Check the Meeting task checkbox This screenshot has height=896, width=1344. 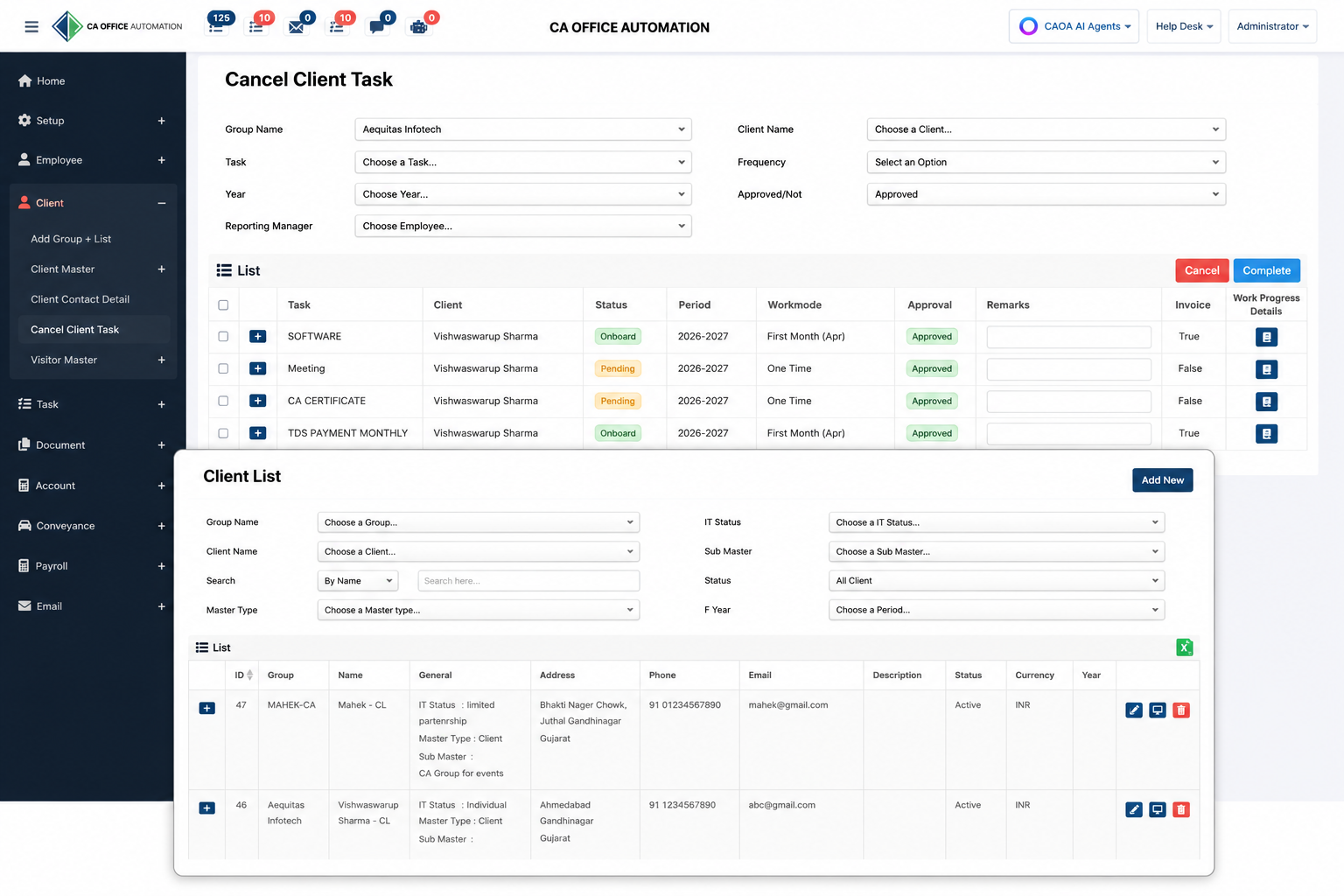[x=223, y=368]
